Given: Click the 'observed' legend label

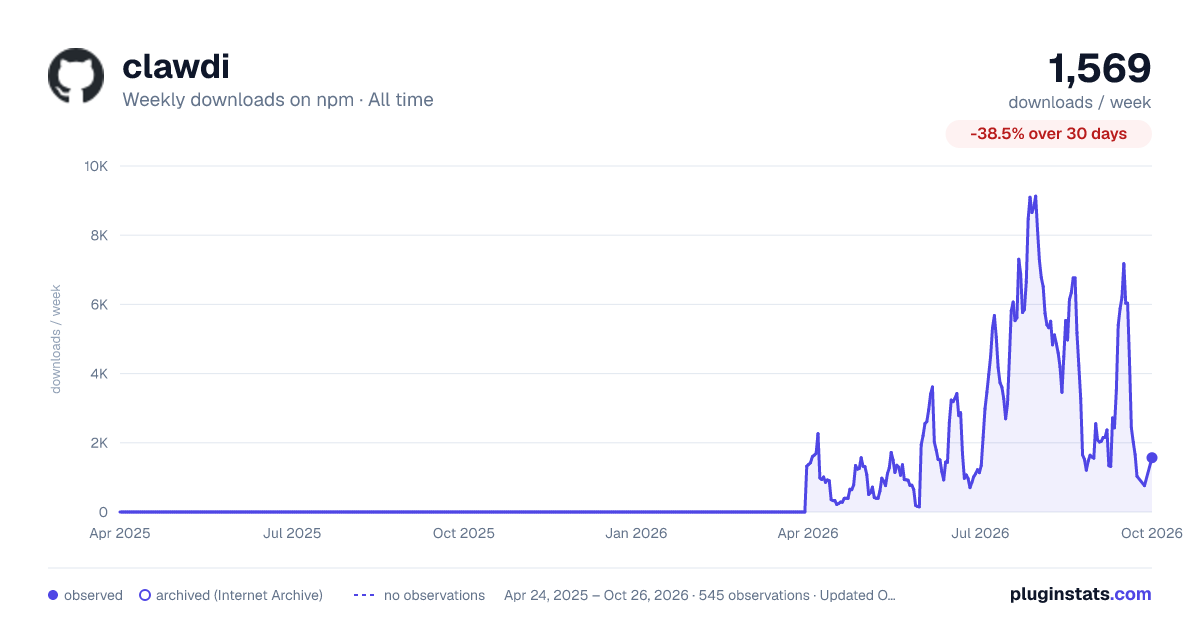Looking at the screenshot, I should click(93, 595).
